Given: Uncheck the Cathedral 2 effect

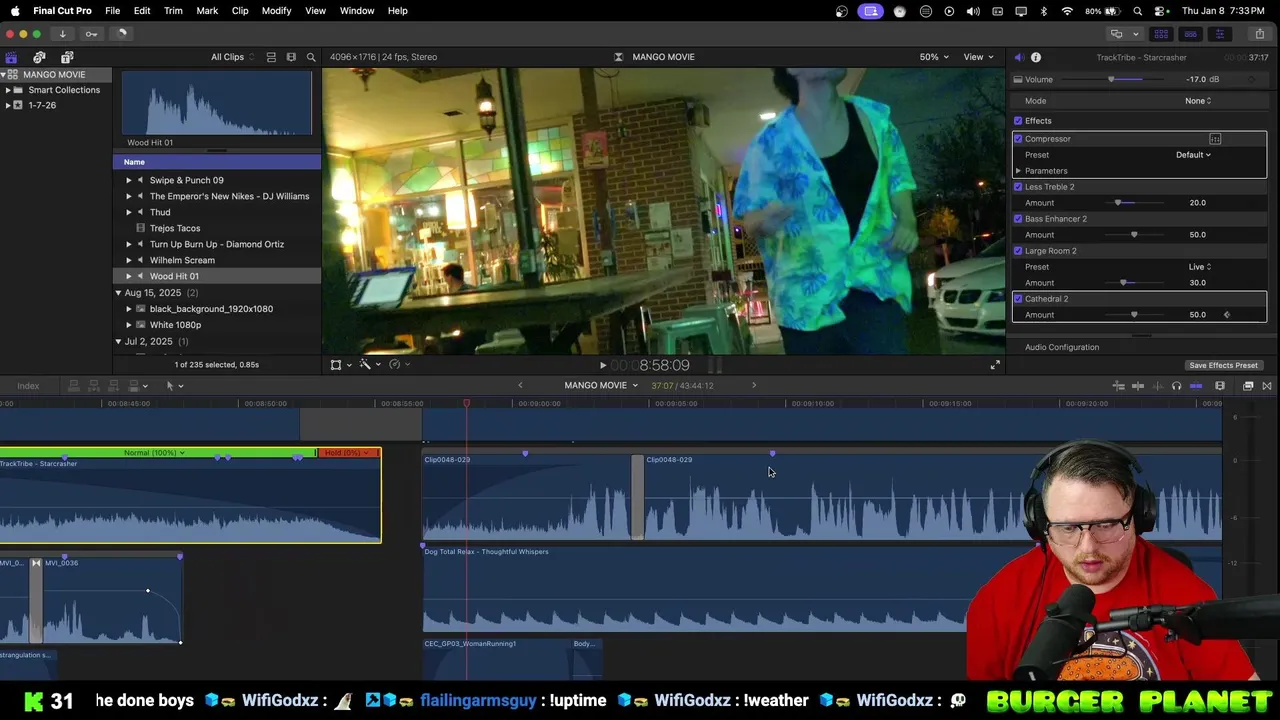Looking at the screenshot, I should 1018,299.
